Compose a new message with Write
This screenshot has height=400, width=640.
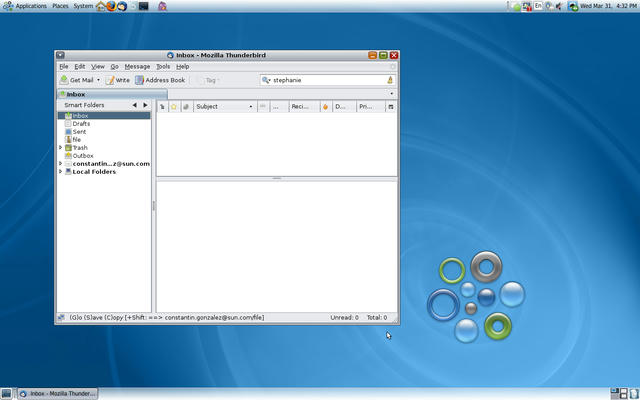pyautogui.click(x=118, y=80)
